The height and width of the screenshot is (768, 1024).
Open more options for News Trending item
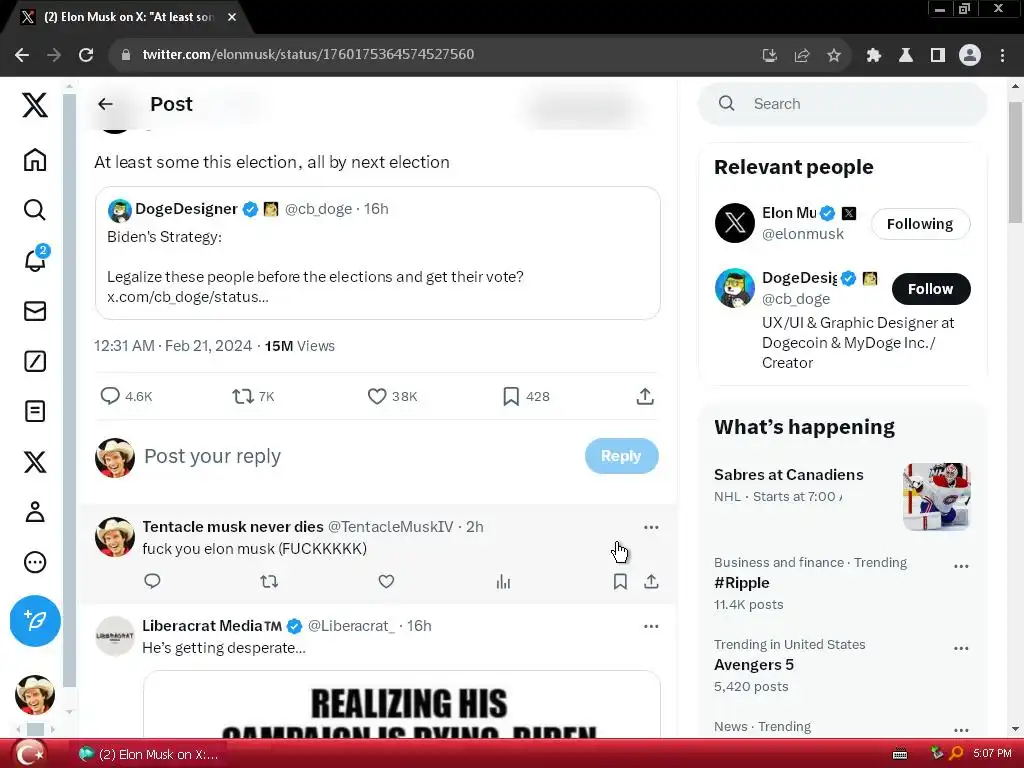(x=961, y=730)
